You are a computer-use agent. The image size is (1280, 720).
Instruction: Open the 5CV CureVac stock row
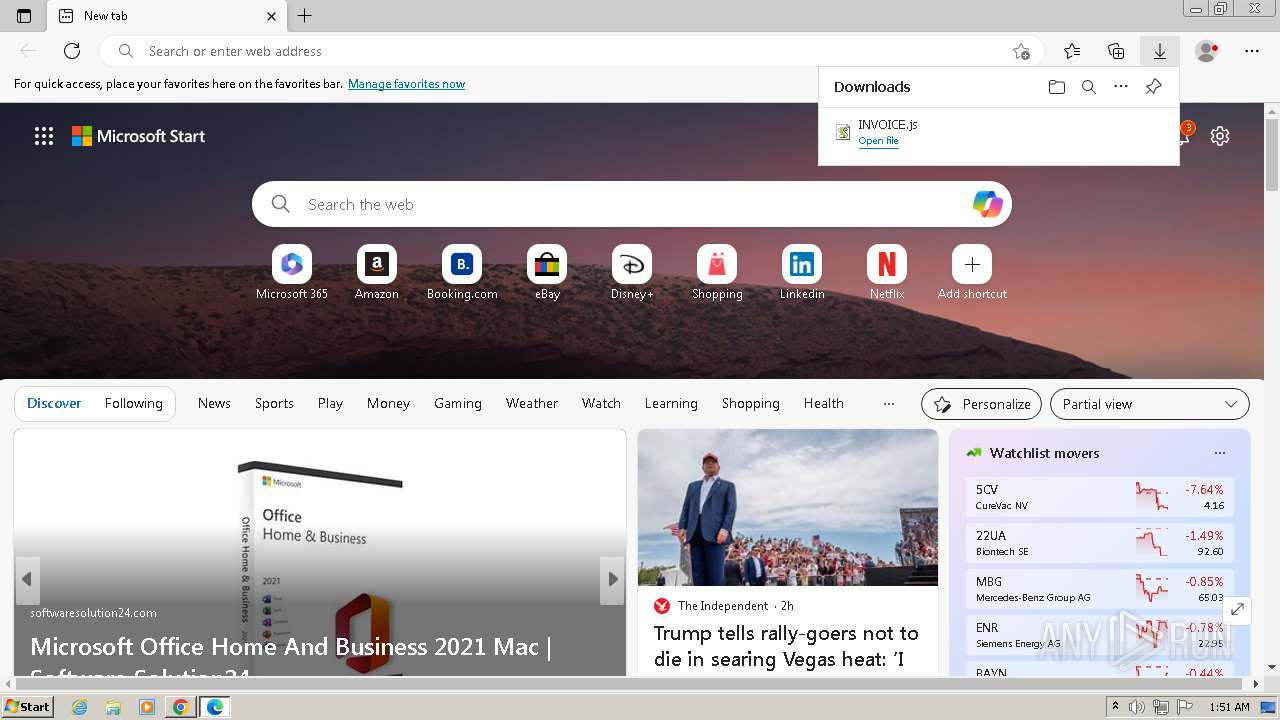[1100, 497]
